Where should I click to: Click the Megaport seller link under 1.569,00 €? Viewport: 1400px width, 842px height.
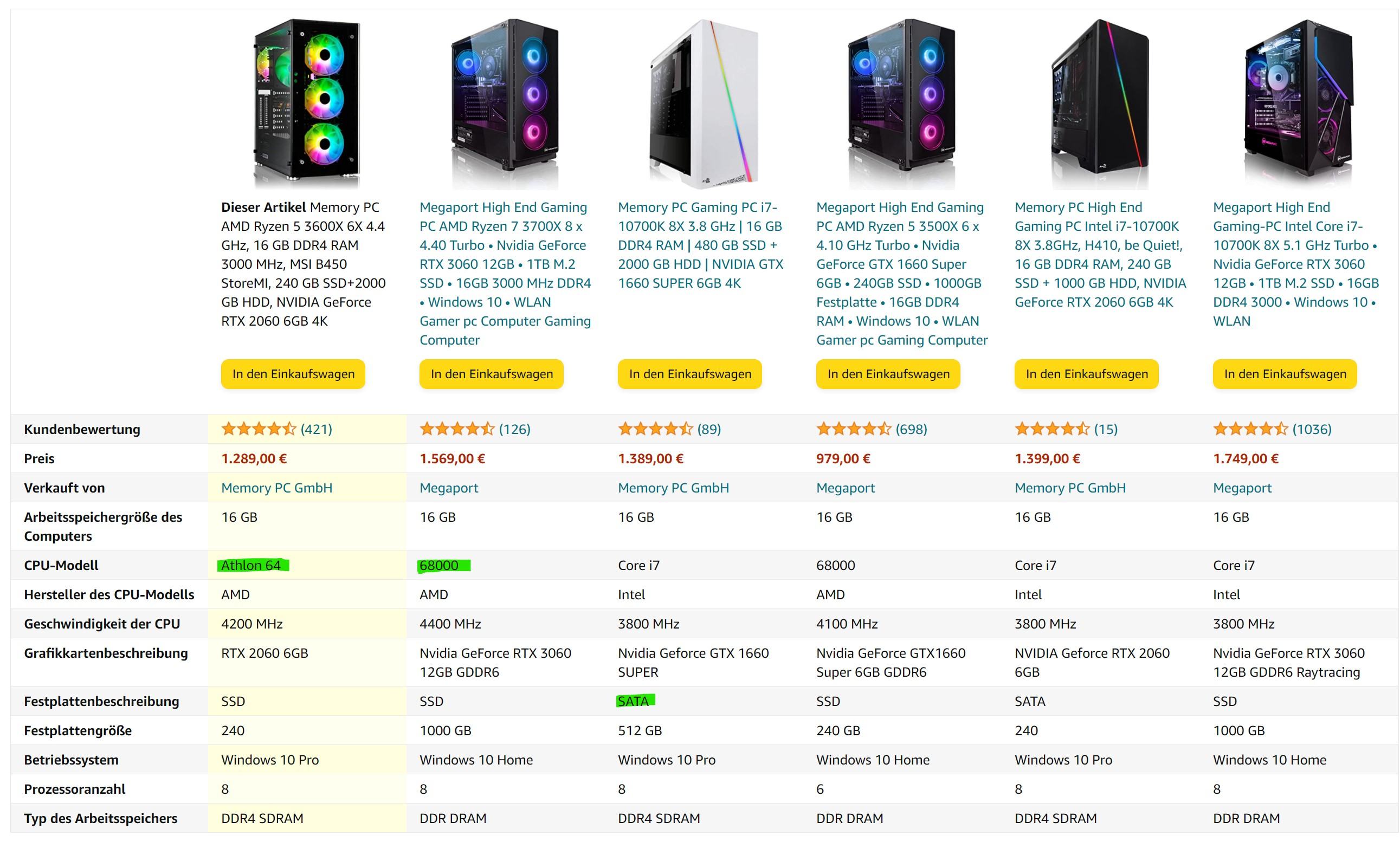click(x=448, y=488)
